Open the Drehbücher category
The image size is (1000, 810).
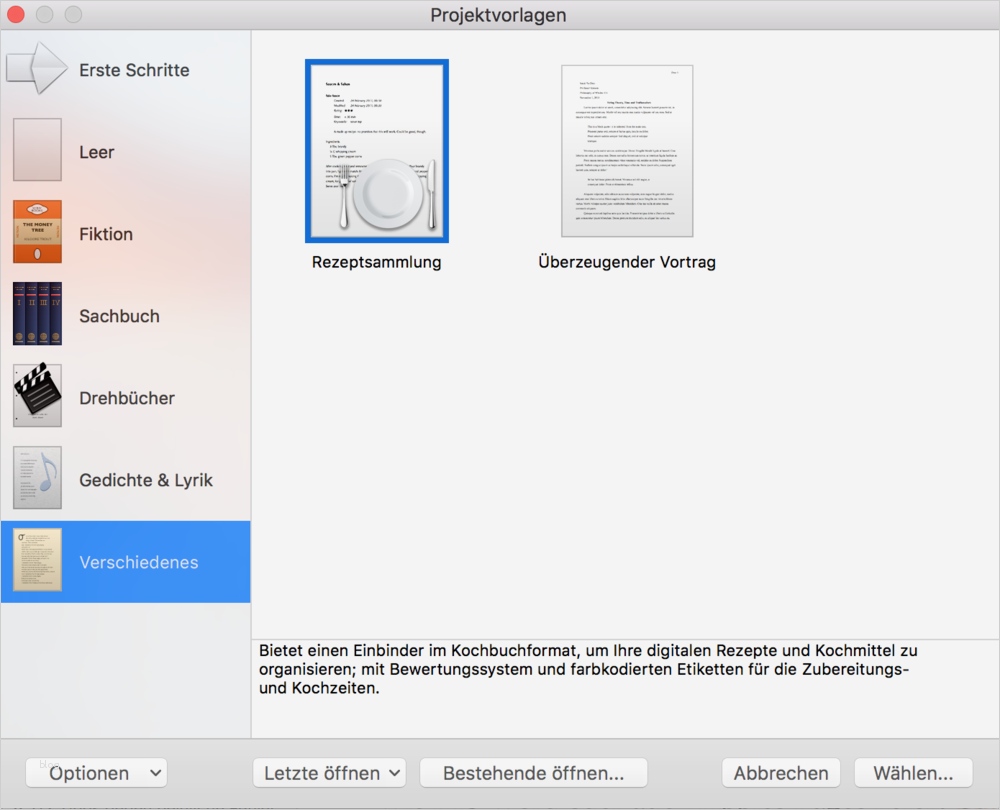tap(127, 398)
